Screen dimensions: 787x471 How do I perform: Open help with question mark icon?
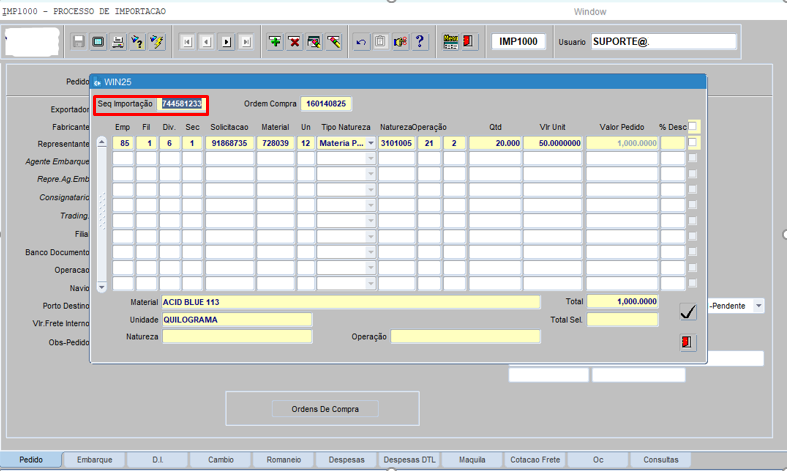(420, 42)
